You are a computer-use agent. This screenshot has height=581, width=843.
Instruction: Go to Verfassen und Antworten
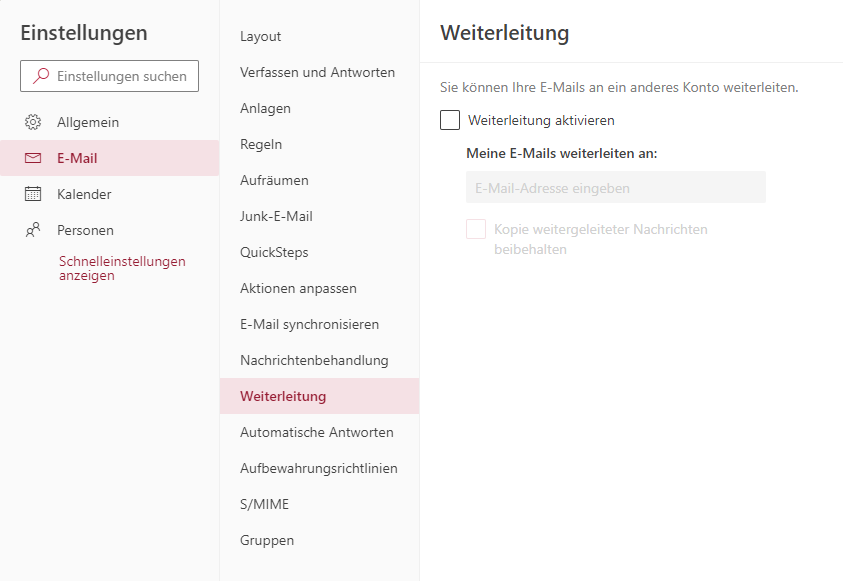[317, 72]
